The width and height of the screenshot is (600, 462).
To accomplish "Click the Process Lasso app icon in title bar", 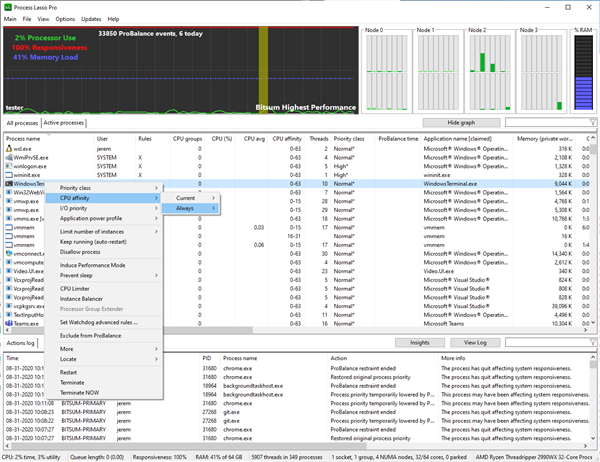I will 9,6.
